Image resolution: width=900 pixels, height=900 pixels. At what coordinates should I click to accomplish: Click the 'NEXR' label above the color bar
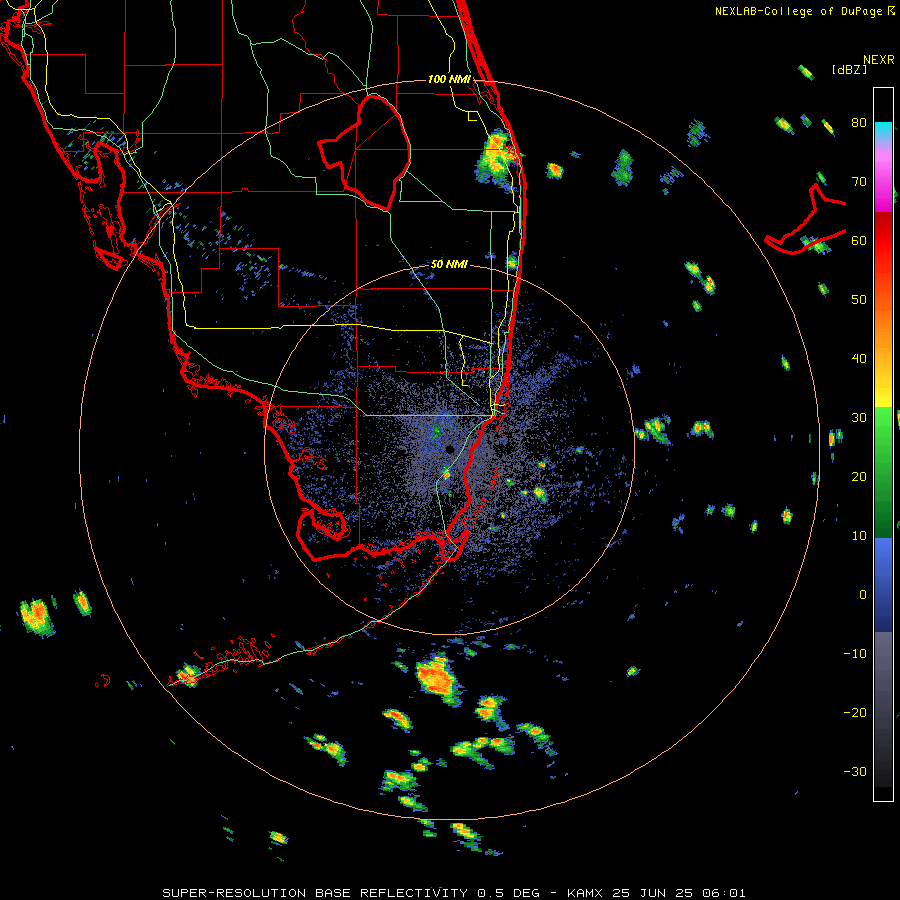879,60
